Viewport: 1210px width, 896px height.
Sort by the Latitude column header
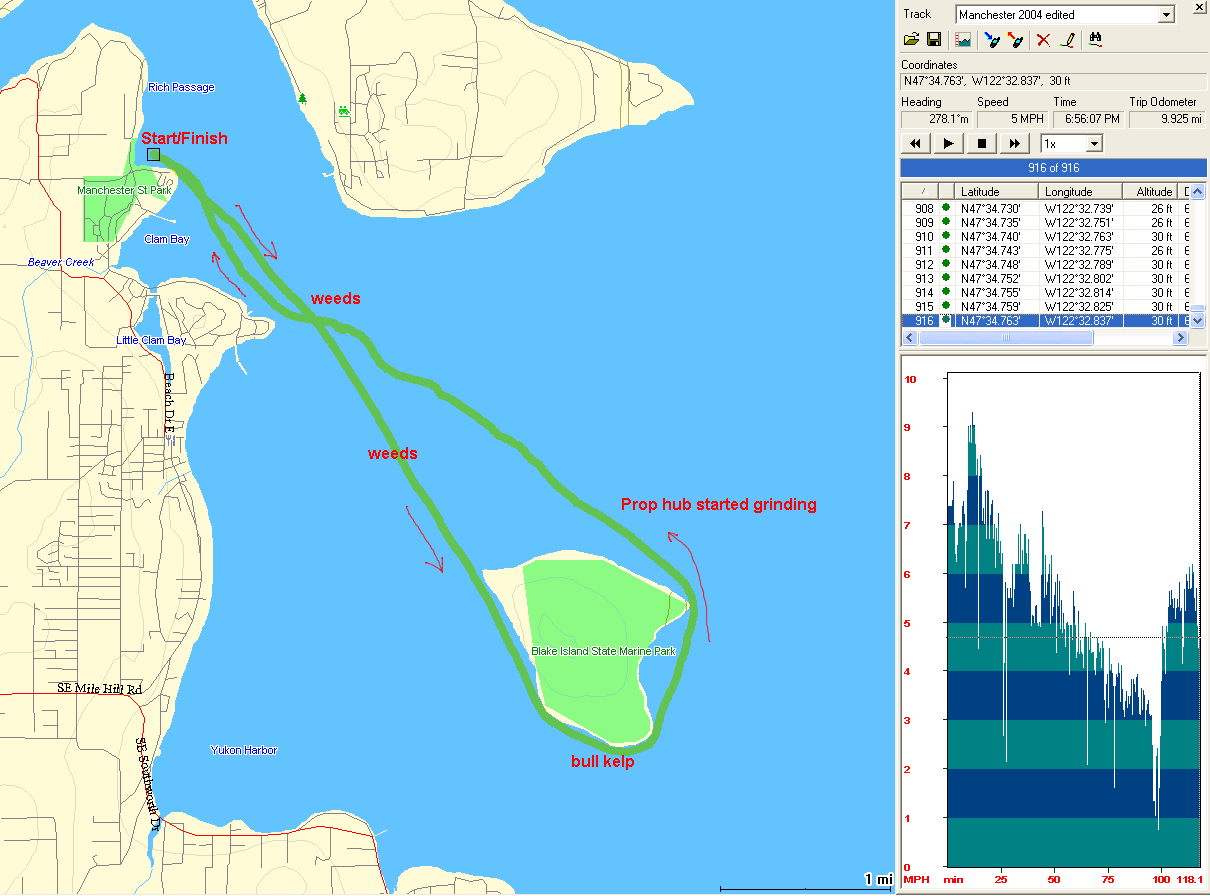pos(996,191)
